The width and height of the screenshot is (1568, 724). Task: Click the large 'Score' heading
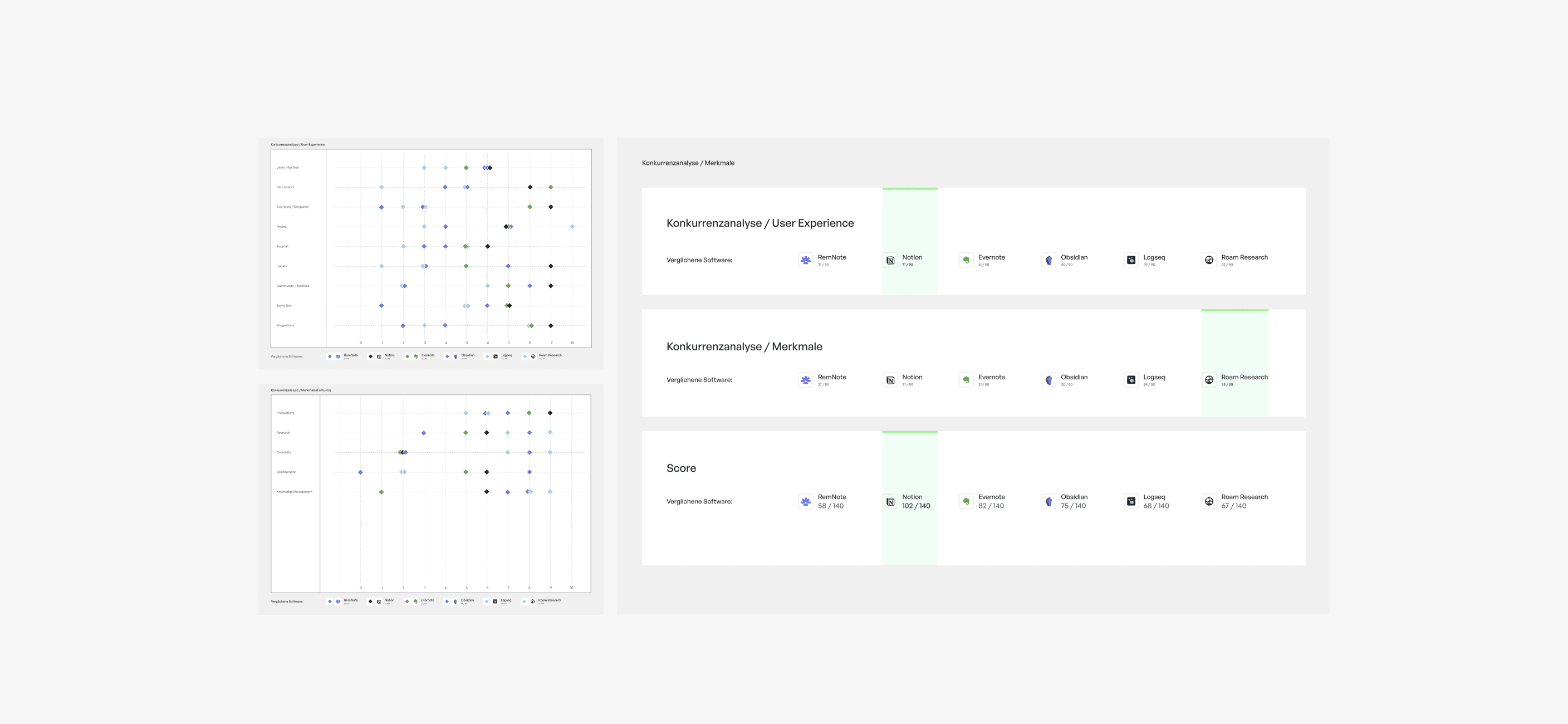coord(680,468)
